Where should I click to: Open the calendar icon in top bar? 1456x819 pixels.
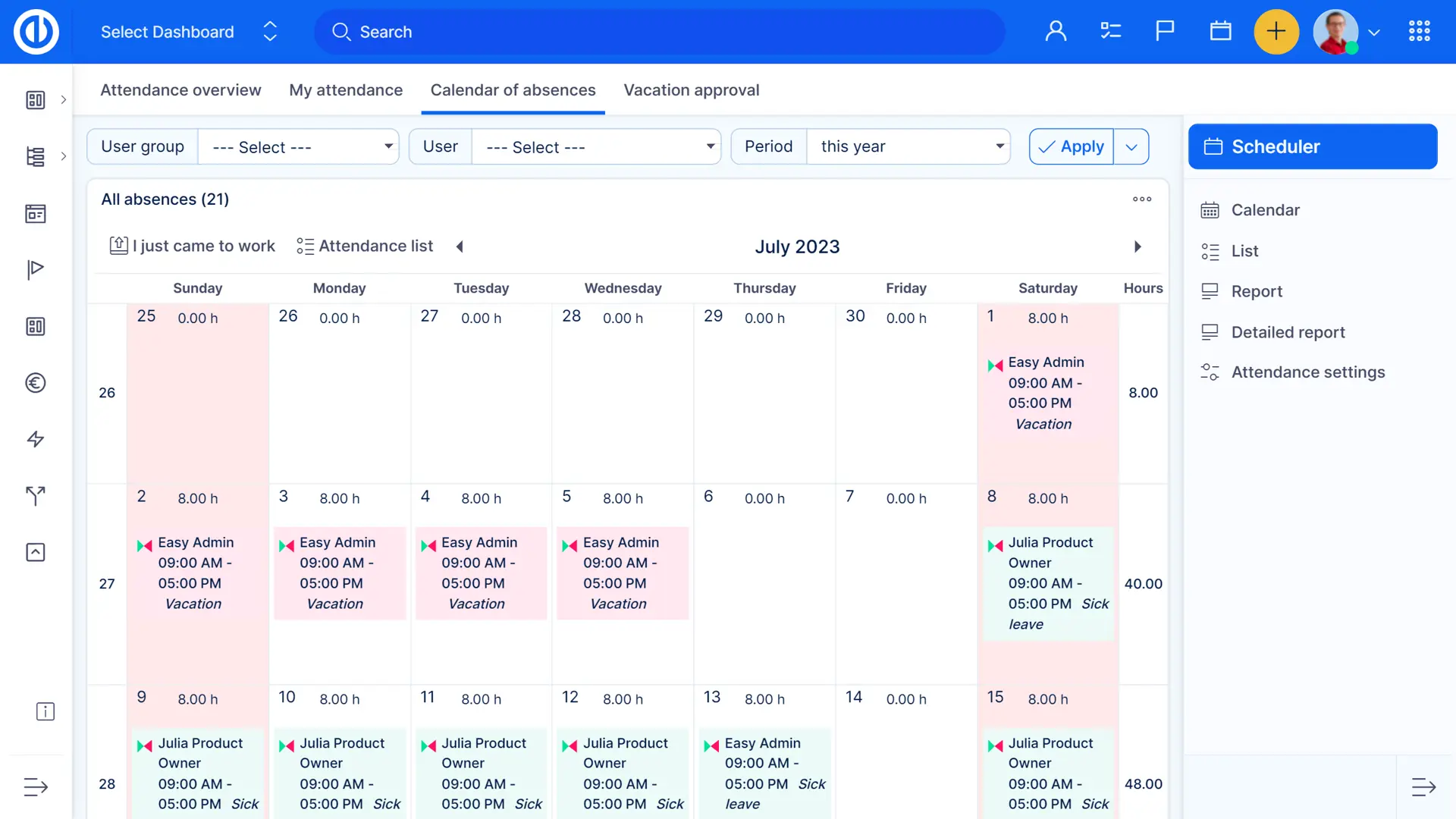click(1220, 31)
